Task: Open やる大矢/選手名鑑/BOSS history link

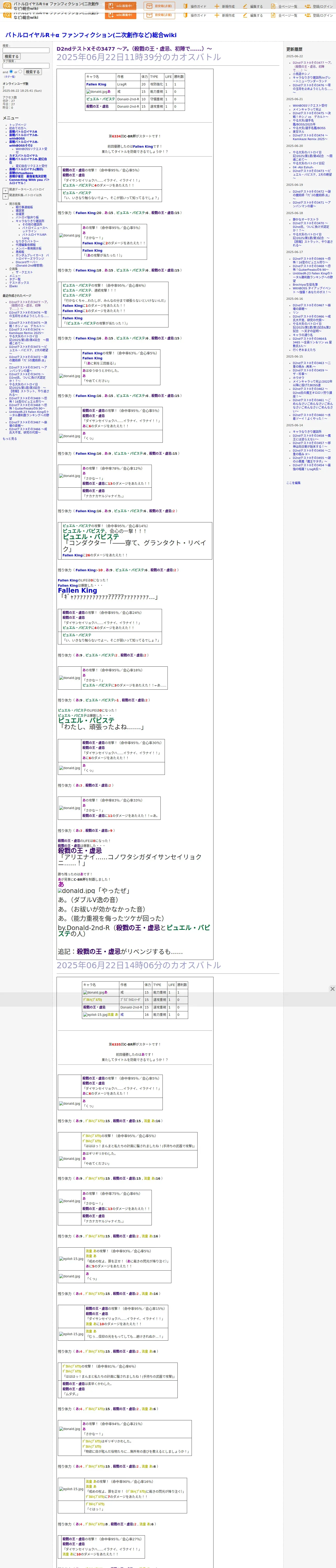Action: (309, 128)
